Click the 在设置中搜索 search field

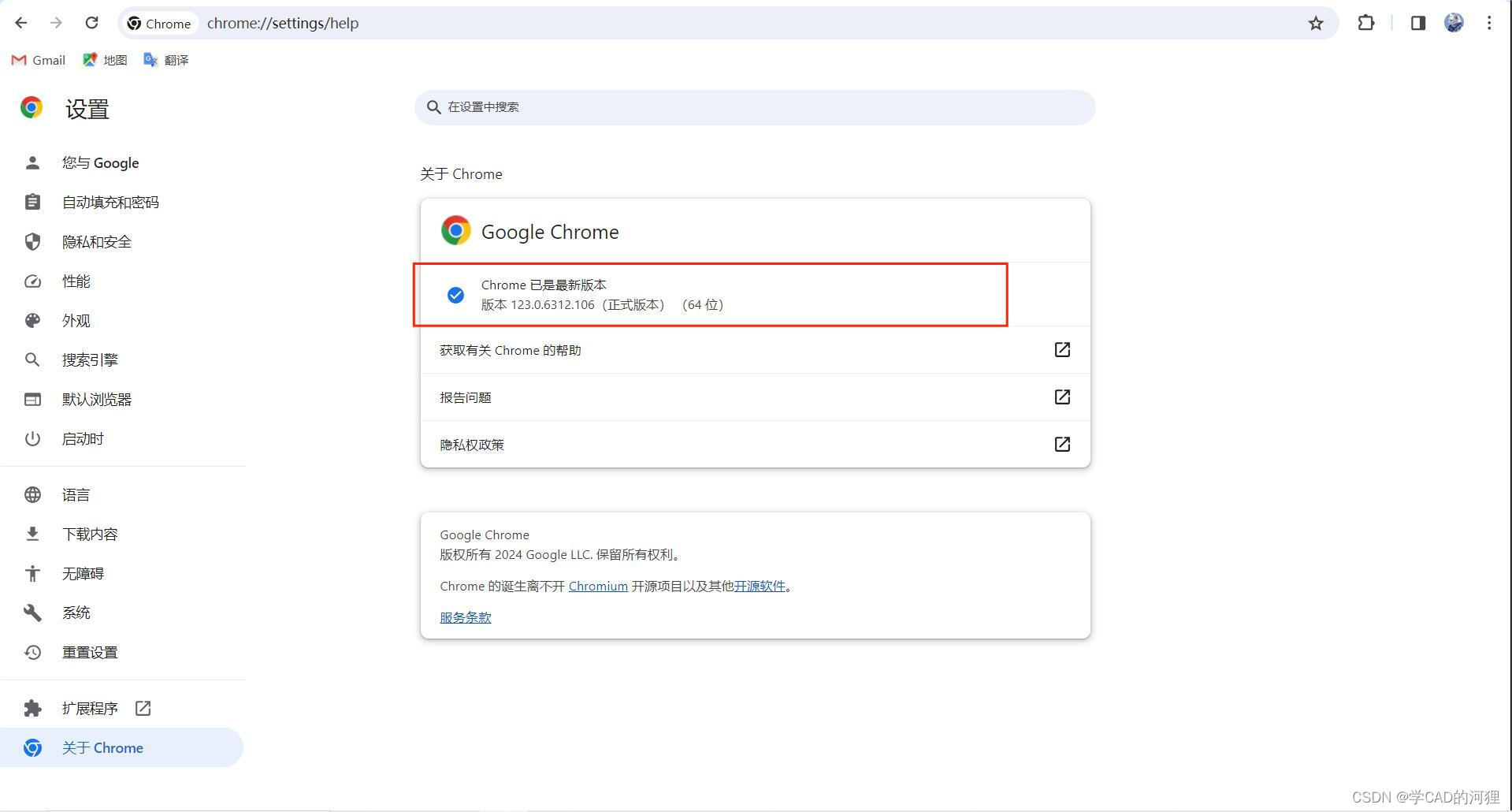[754, 107]
